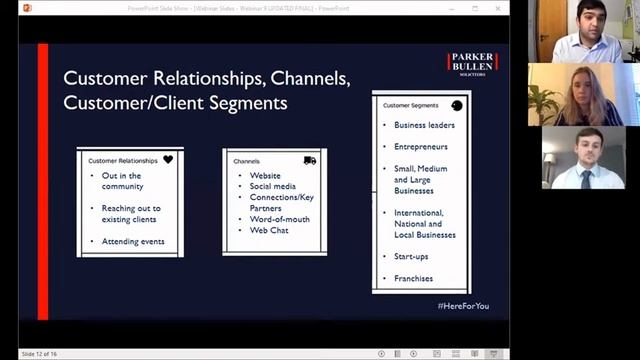Switch to Slide Sorter view icon
The height and width of the screenshot is (360, 640).
(x=456, y=354)
